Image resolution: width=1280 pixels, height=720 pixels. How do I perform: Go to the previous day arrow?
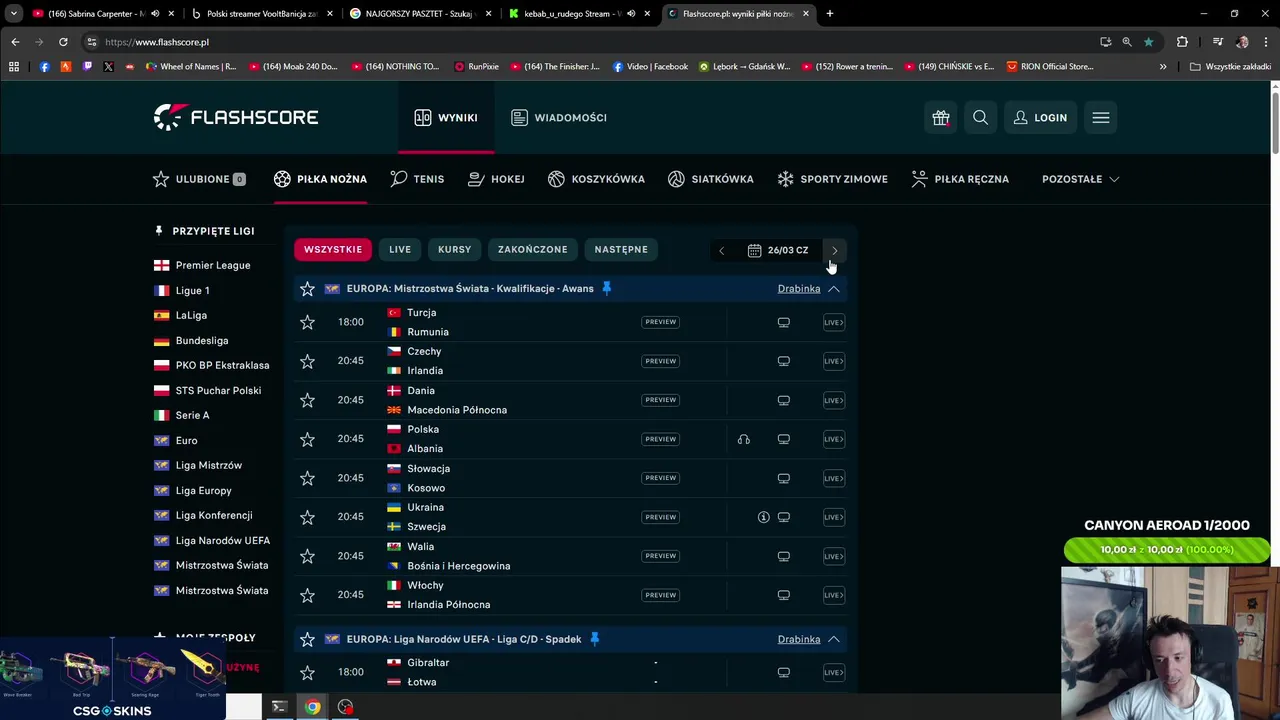721,250
